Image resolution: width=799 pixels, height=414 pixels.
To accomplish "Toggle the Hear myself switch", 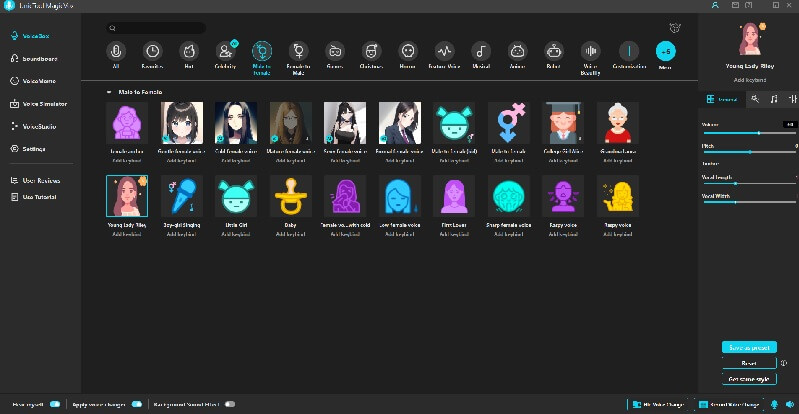I will click(x=55, y=404).
